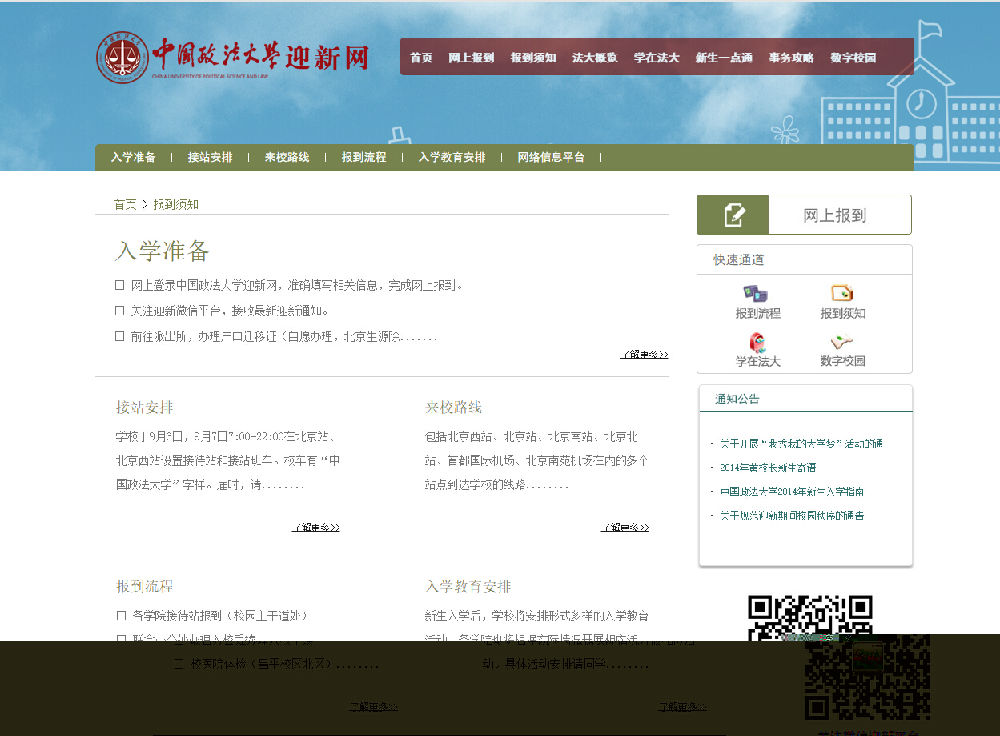
Task: Click the 首页 breadcrumb link
Action: coord(125,204)
